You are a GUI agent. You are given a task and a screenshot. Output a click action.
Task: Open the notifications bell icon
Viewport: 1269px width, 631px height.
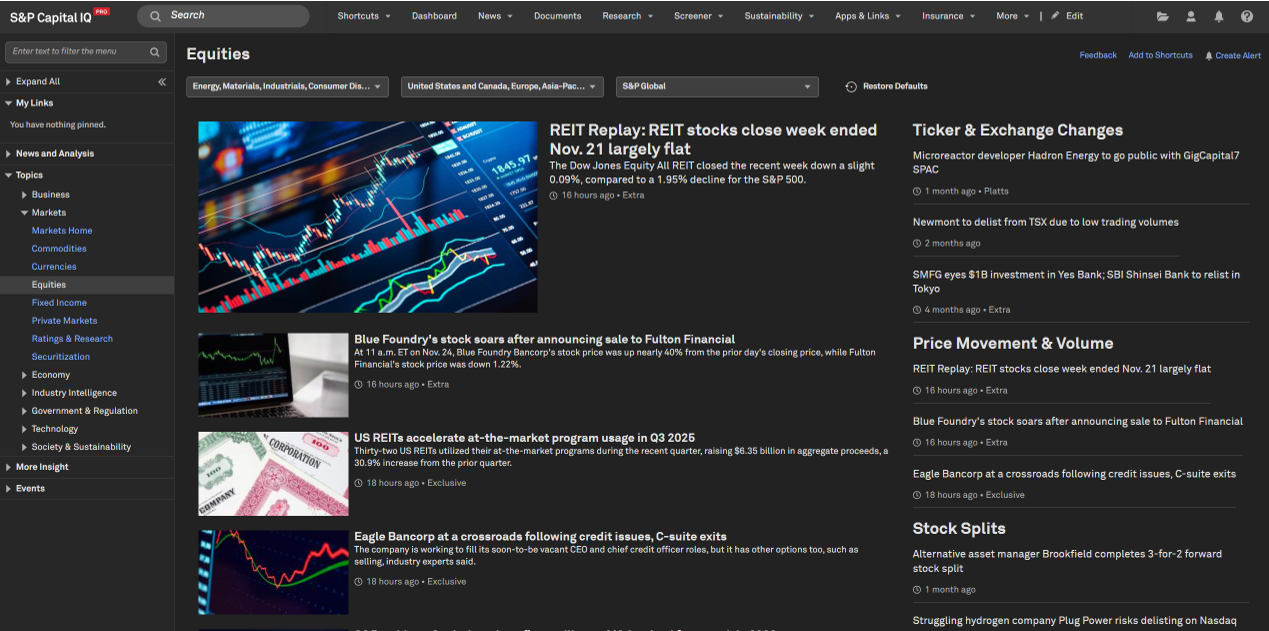click(1218, 16)
